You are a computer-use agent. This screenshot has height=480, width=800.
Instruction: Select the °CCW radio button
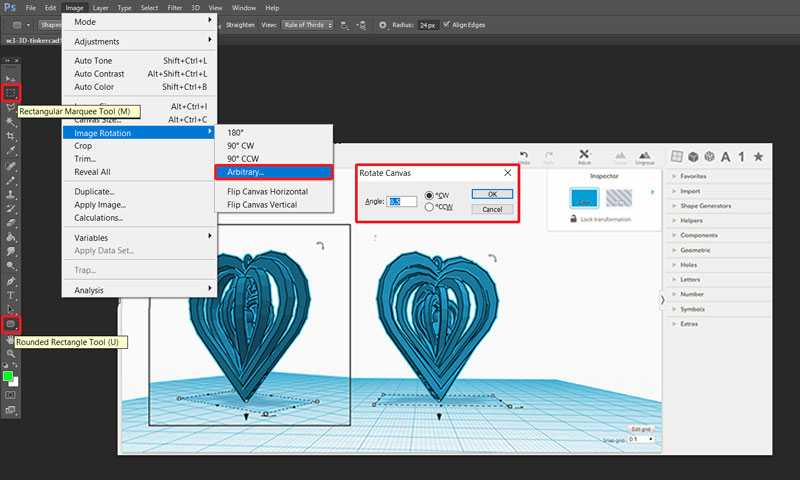click(x=429, y=207)
